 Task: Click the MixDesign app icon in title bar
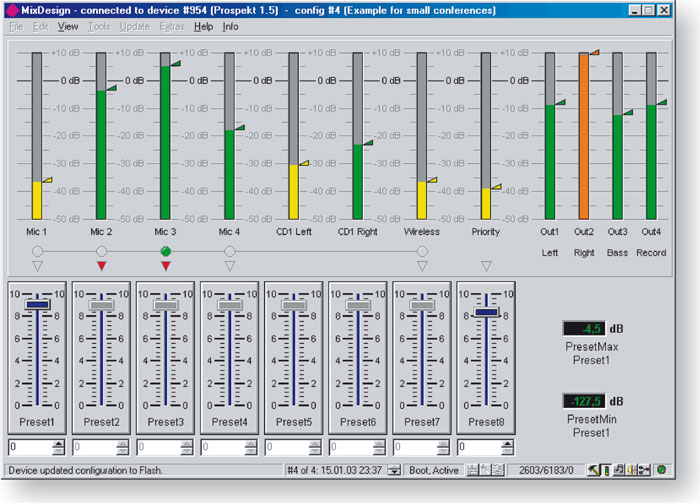[x=13, y=10]
